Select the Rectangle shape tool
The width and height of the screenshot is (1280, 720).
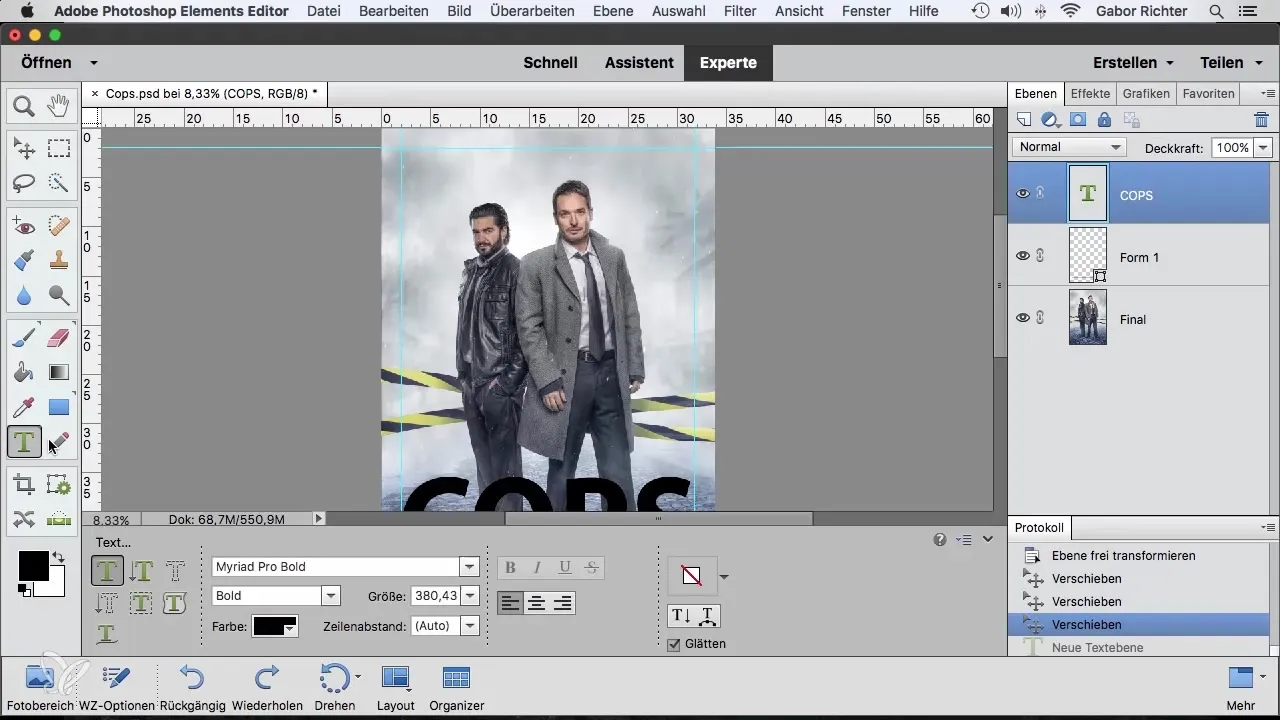point(59,407)
